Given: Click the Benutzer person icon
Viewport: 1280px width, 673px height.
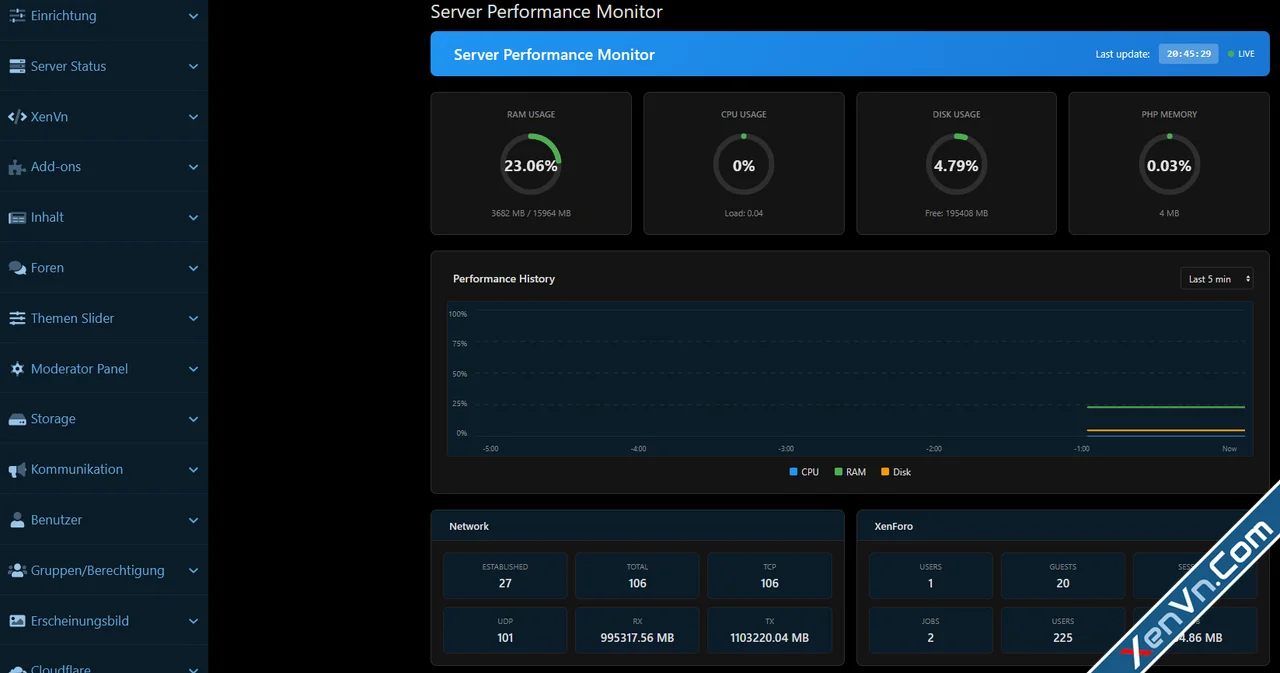Looking at the screenshot, I should (17, 520).
